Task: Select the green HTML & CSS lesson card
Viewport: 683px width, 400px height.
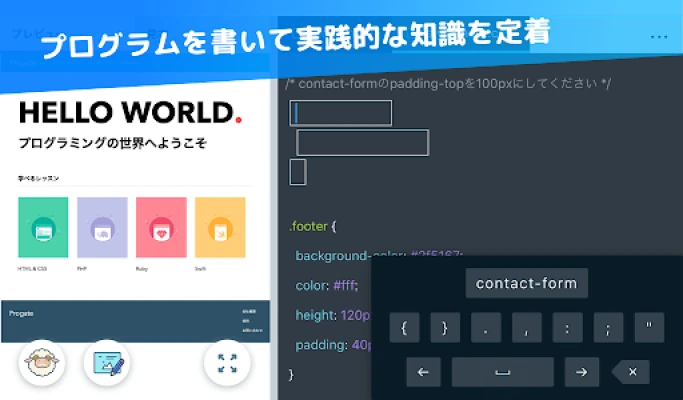Action: pyautogui.click(x=43, y=228)
